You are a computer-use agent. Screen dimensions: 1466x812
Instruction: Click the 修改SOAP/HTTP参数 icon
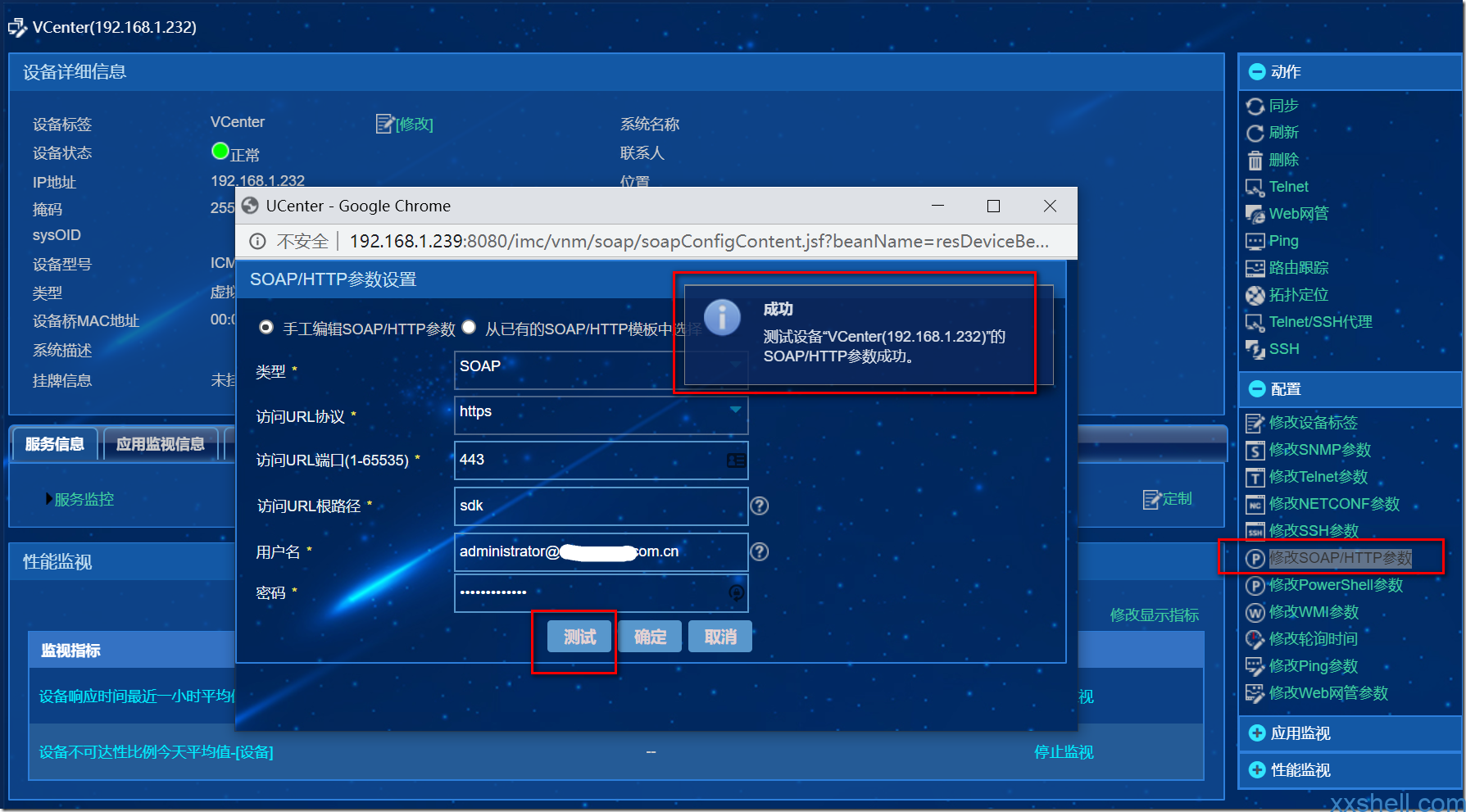pos(1255,559)
